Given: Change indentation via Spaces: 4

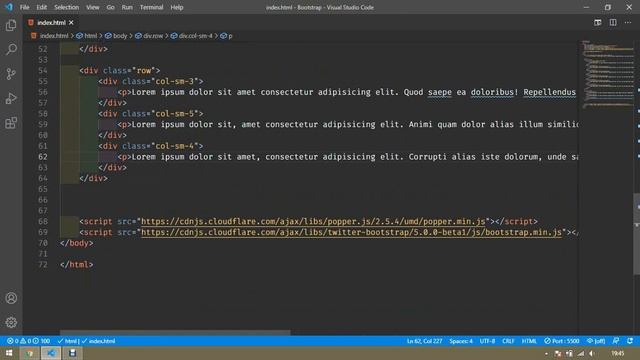Looking at the screenshot, I should [461, 341].
